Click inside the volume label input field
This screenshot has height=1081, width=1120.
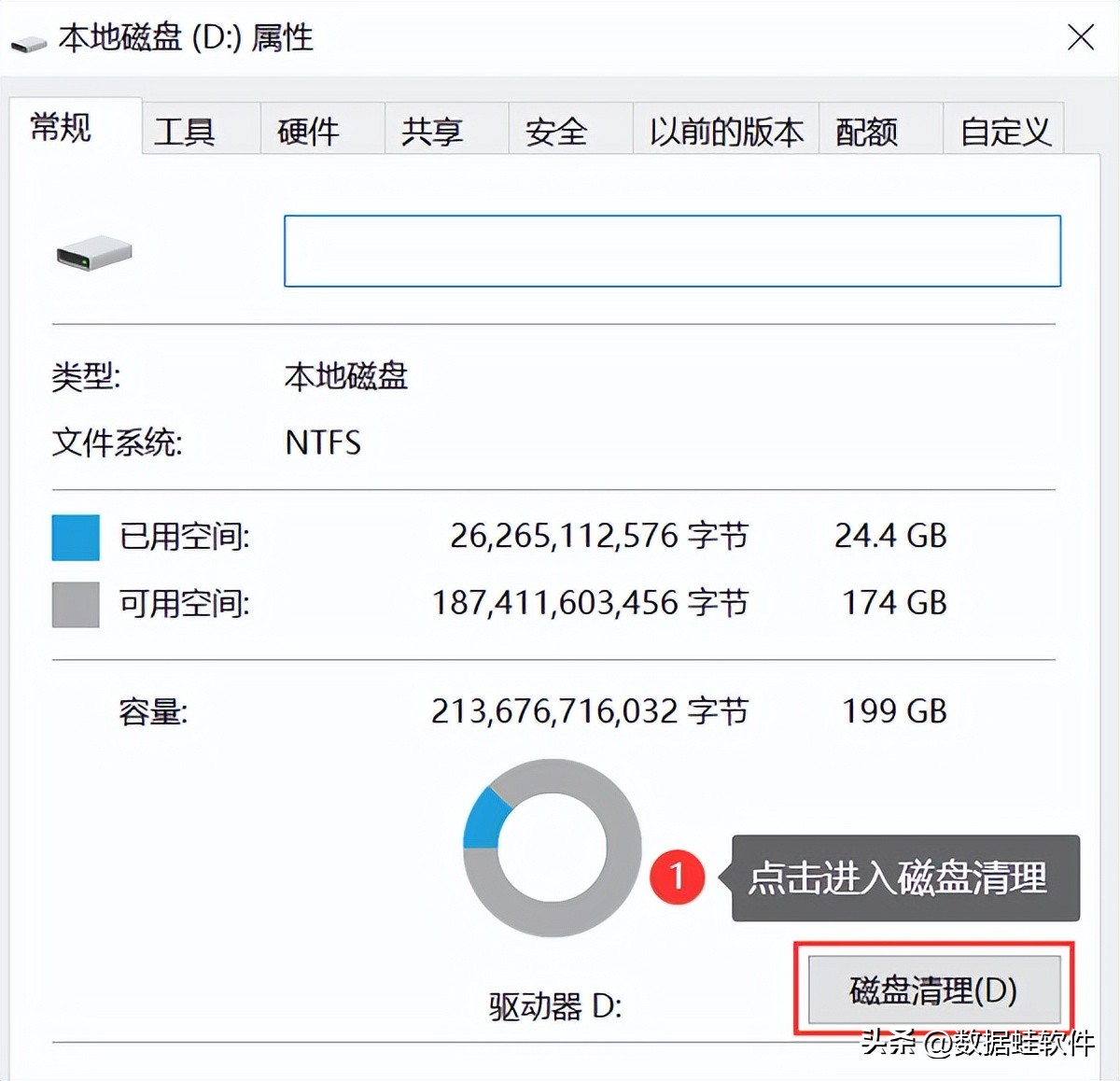click(672, 250)
